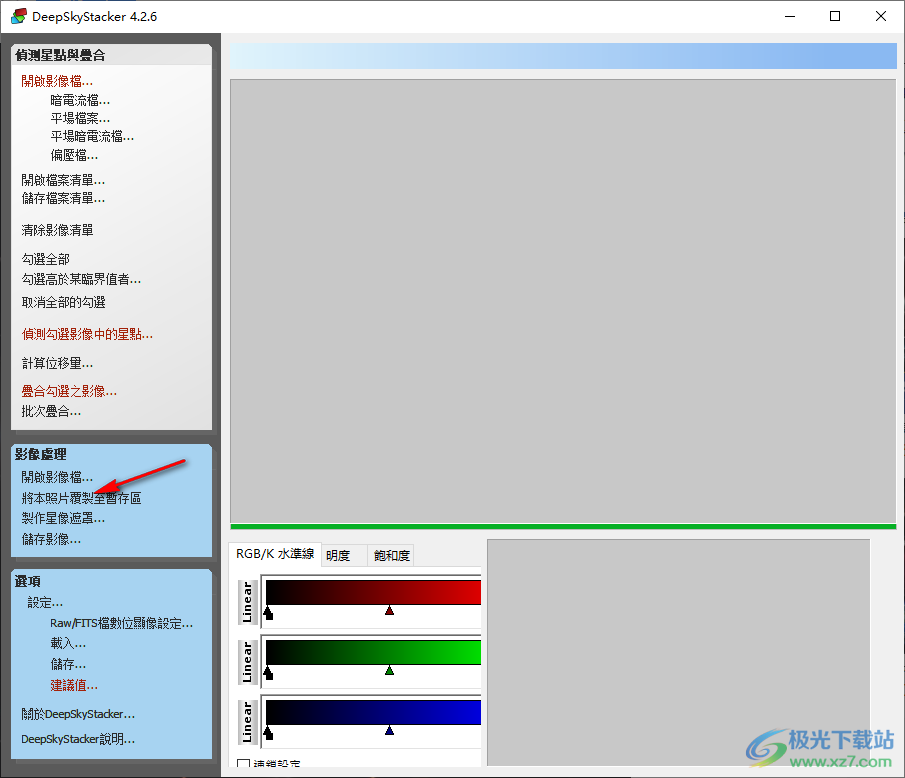Click 儲存 under 設定
The image size is (905, 778).
(x=68, y=664)
